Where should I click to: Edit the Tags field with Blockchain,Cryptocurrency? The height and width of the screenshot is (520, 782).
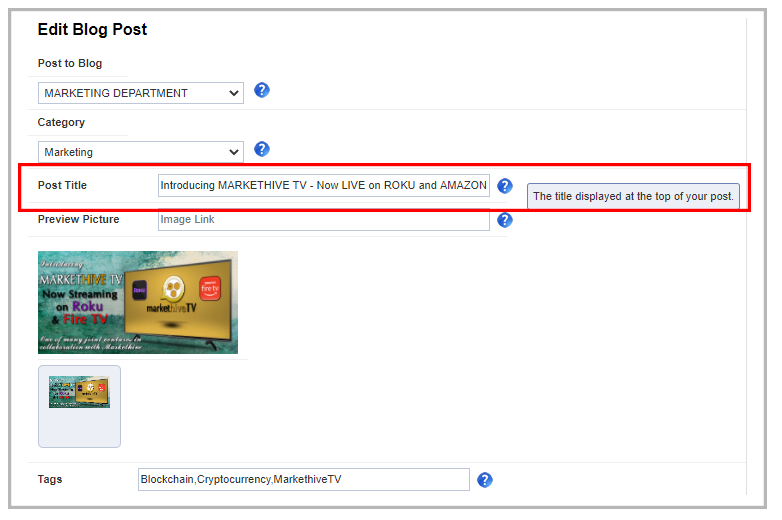304,480
